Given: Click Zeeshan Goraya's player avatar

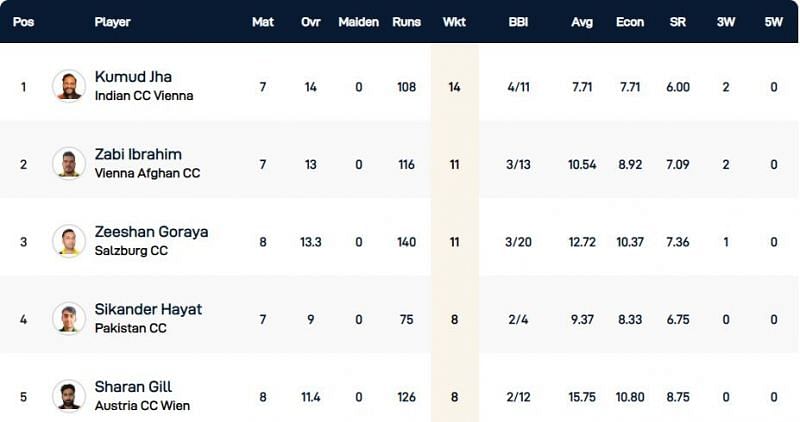Looking at the screenshot, I should (x=69, y=241).
